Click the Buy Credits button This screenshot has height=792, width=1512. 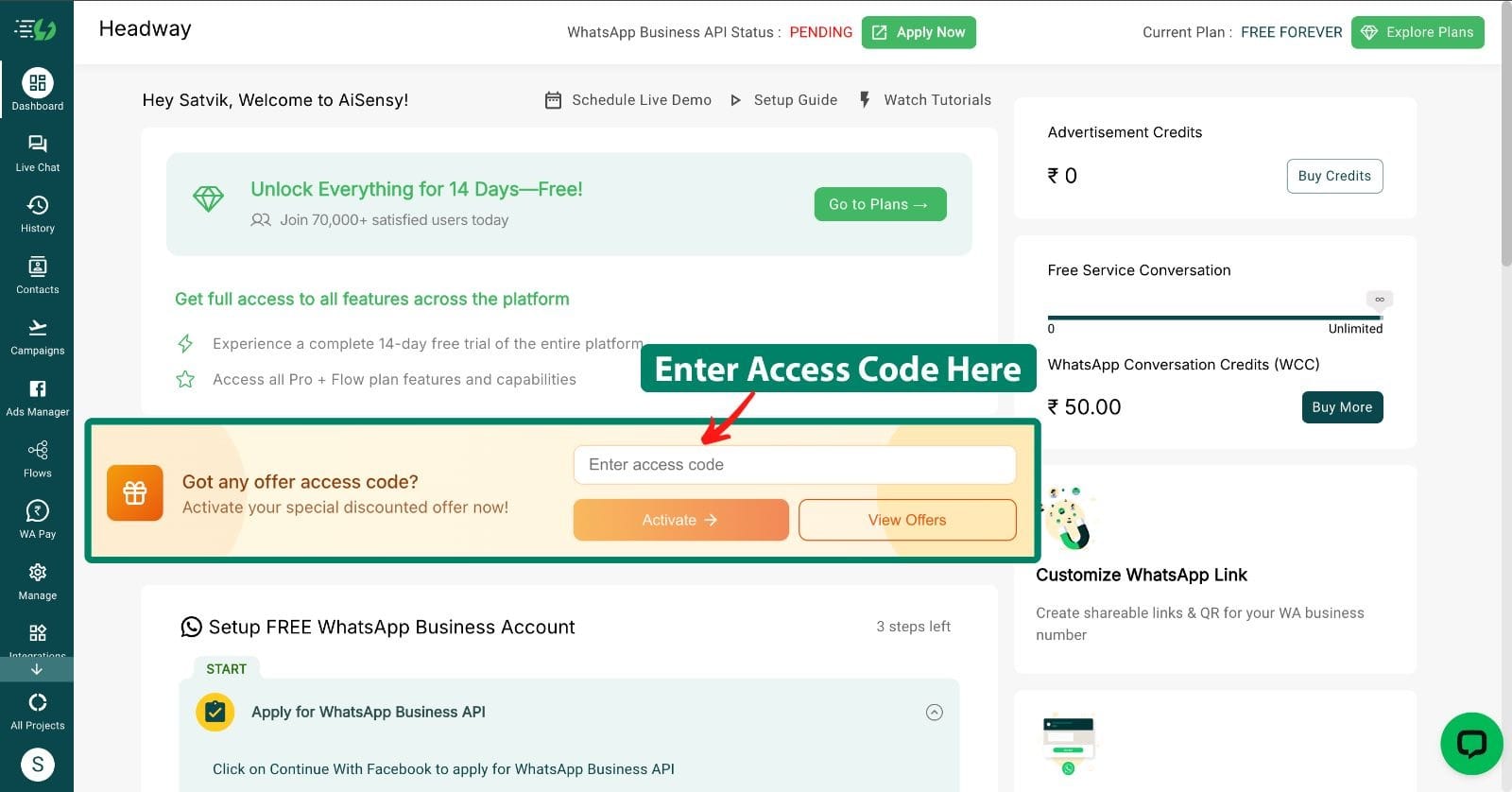click(1334, 176)
